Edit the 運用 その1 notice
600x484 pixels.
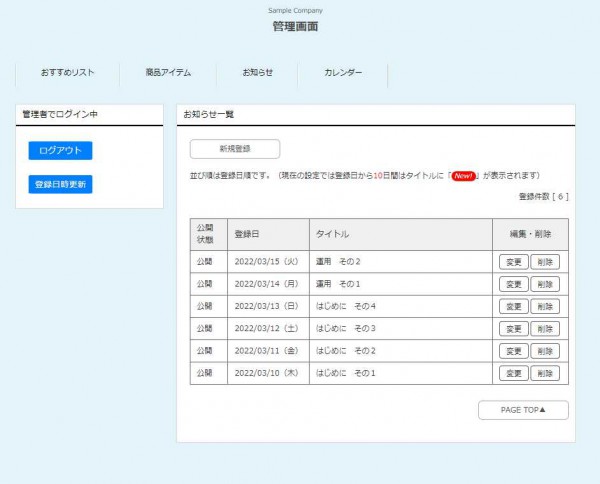[513, 284]
